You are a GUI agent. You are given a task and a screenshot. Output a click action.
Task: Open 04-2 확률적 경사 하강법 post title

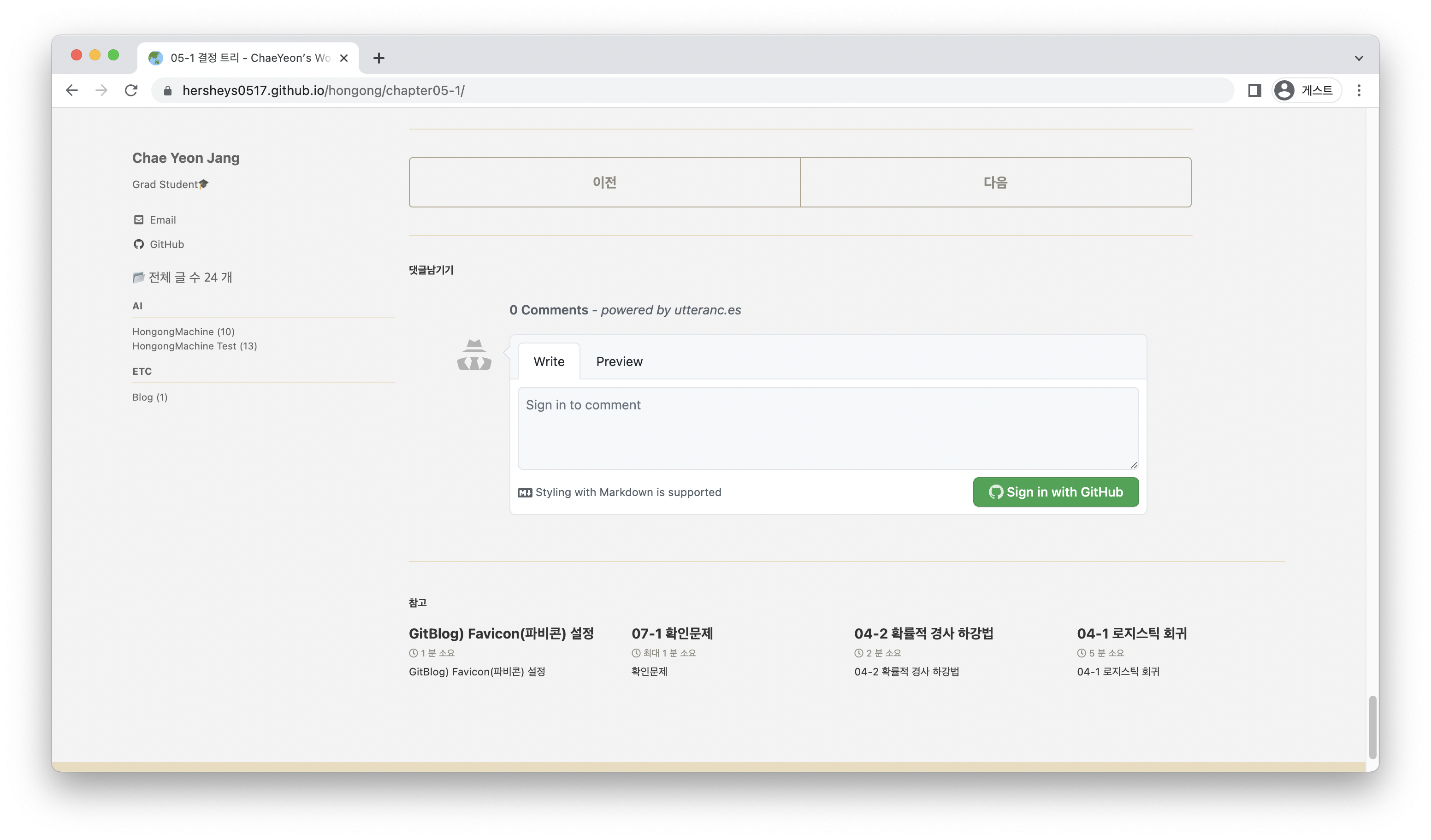pyautogui.click(x=923, y=633)
